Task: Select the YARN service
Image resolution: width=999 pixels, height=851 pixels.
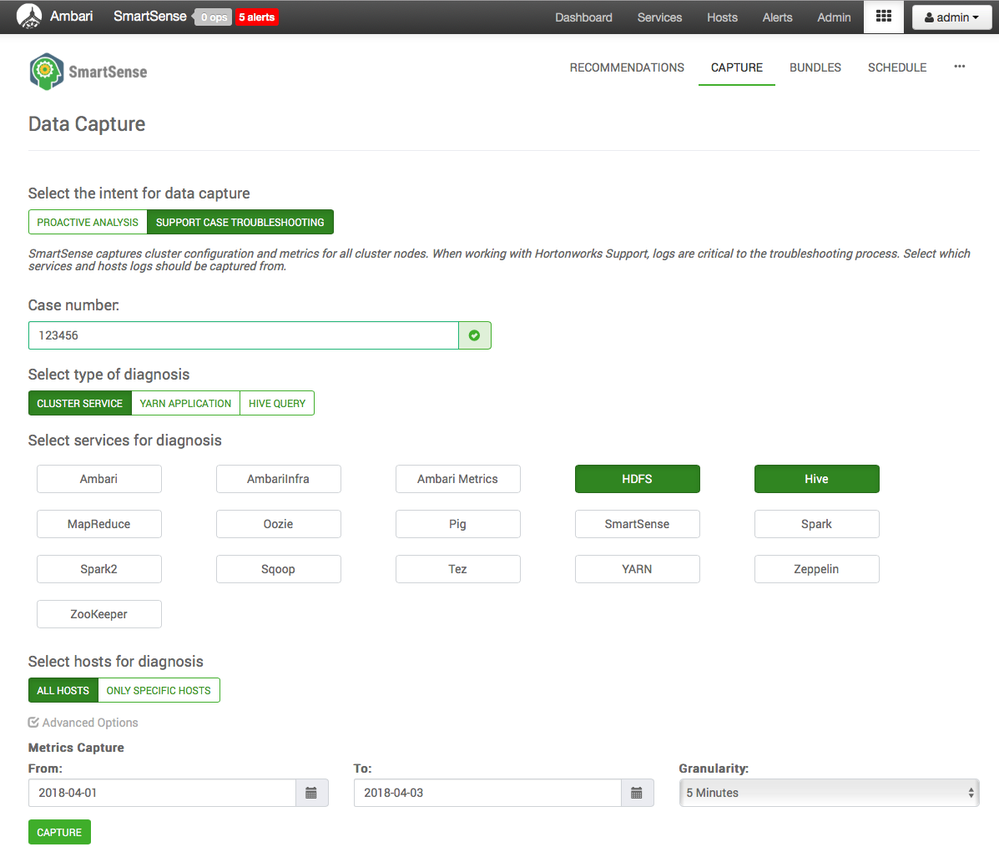Action: click(x=637, y=569)
